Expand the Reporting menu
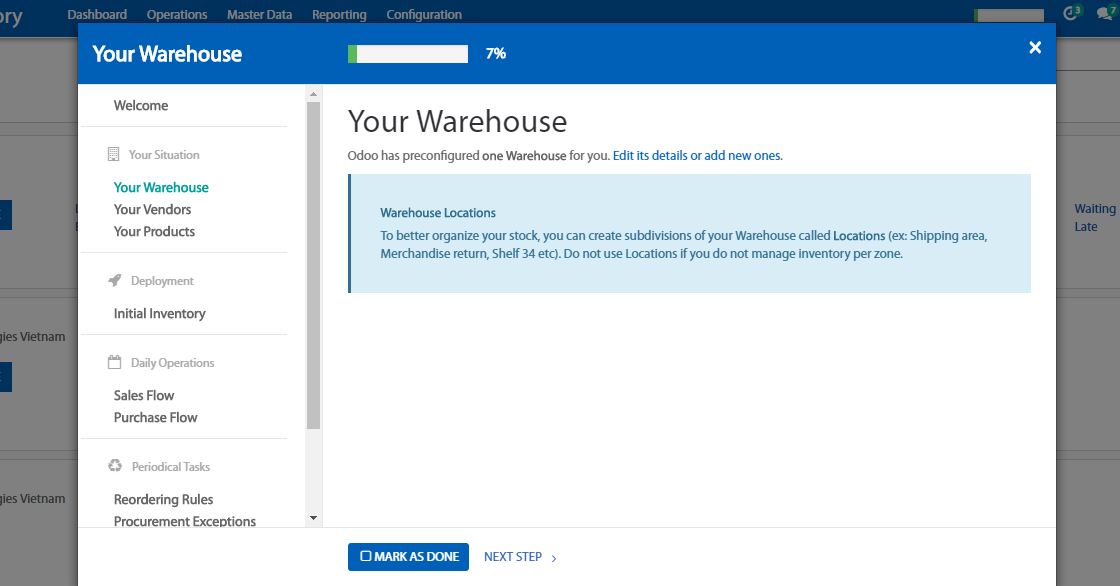This screenshot has width=1120, height=586. coord(339,15)
